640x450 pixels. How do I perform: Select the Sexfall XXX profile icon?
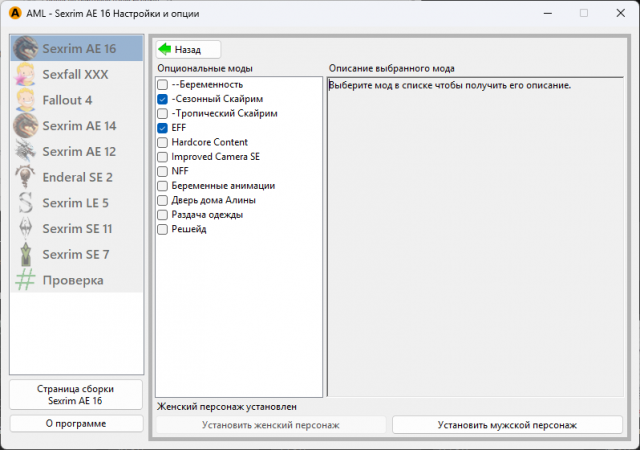(26, 74)
